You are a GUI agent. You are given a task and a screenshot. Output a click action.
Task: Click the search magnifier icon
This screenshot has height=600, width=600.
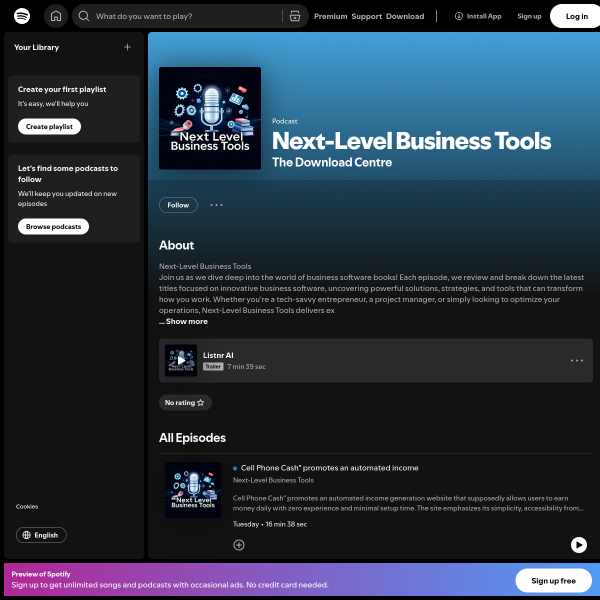[x=84, y=16]
